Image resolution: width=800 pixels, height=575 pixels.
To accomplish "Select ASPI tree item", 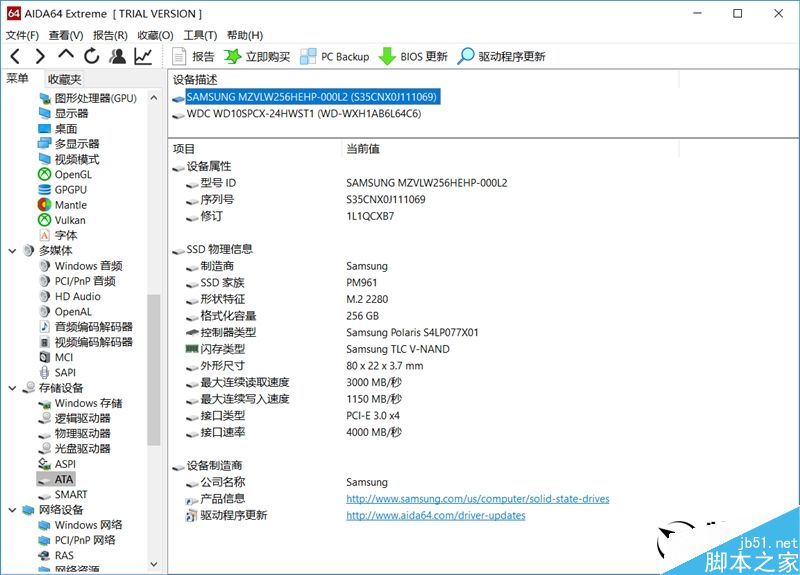I will coord(57,464).
